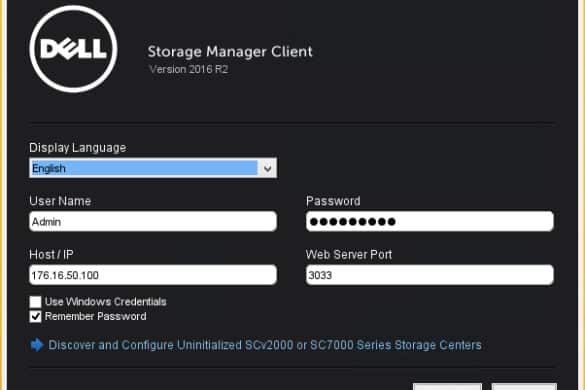Click the Display Language dropdown arrow
Image resolution: width=585 pixels, height=390 pixels.
tap(268, 168)
